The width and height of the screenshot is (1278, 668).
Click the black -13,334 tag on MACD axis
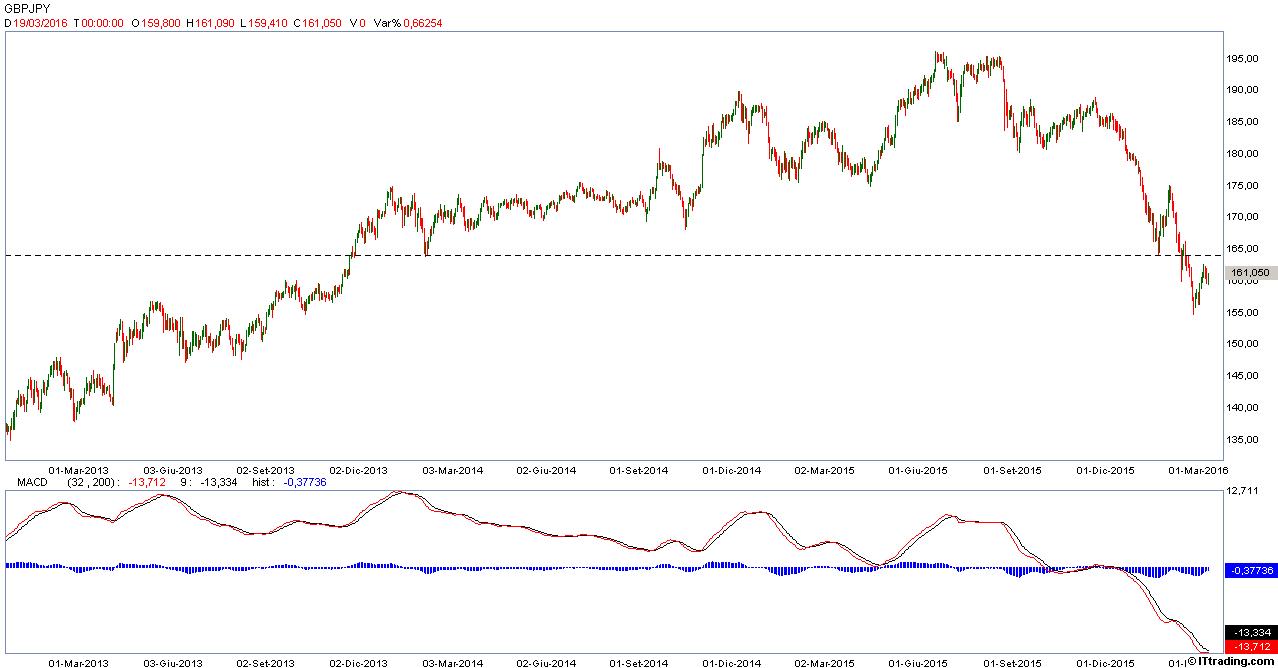pos(1252,633)
